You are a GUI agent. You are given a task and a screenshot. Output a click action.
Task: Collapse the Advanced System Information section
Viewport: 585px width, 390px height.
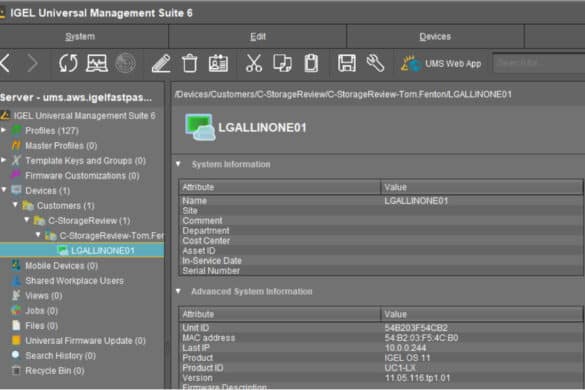178,291
